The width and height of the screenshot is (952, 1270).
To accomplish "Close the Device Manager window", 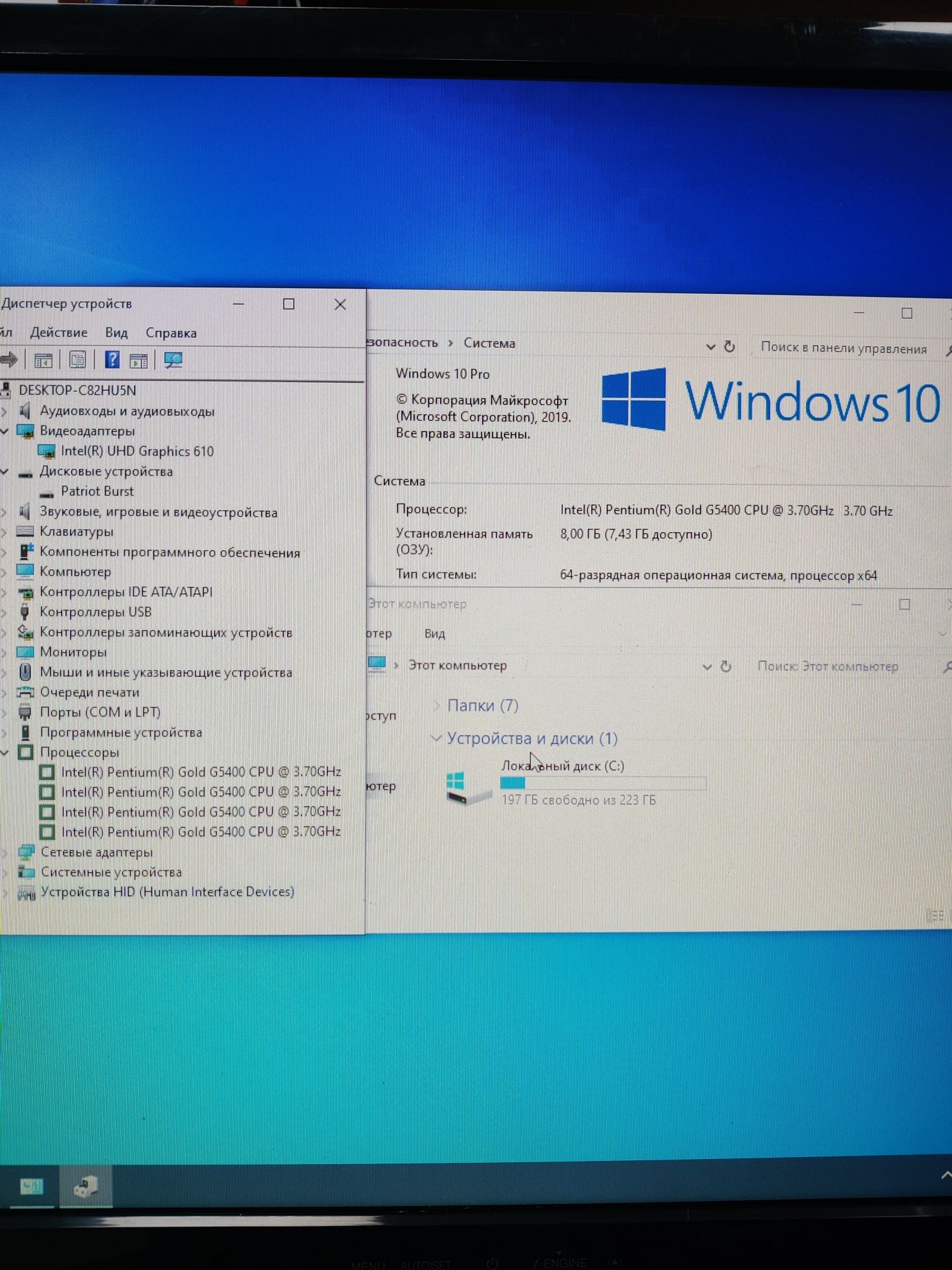I will (340, 305).
